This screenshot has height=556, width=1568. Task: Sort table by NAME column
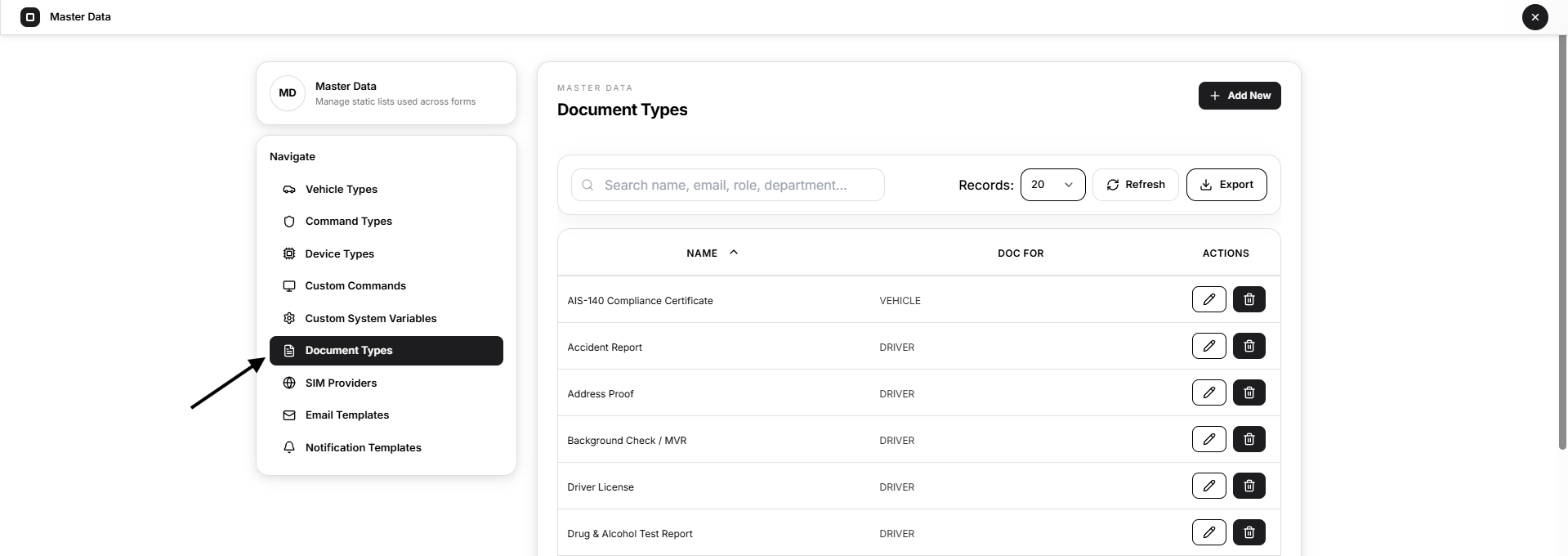coord(712,253)
